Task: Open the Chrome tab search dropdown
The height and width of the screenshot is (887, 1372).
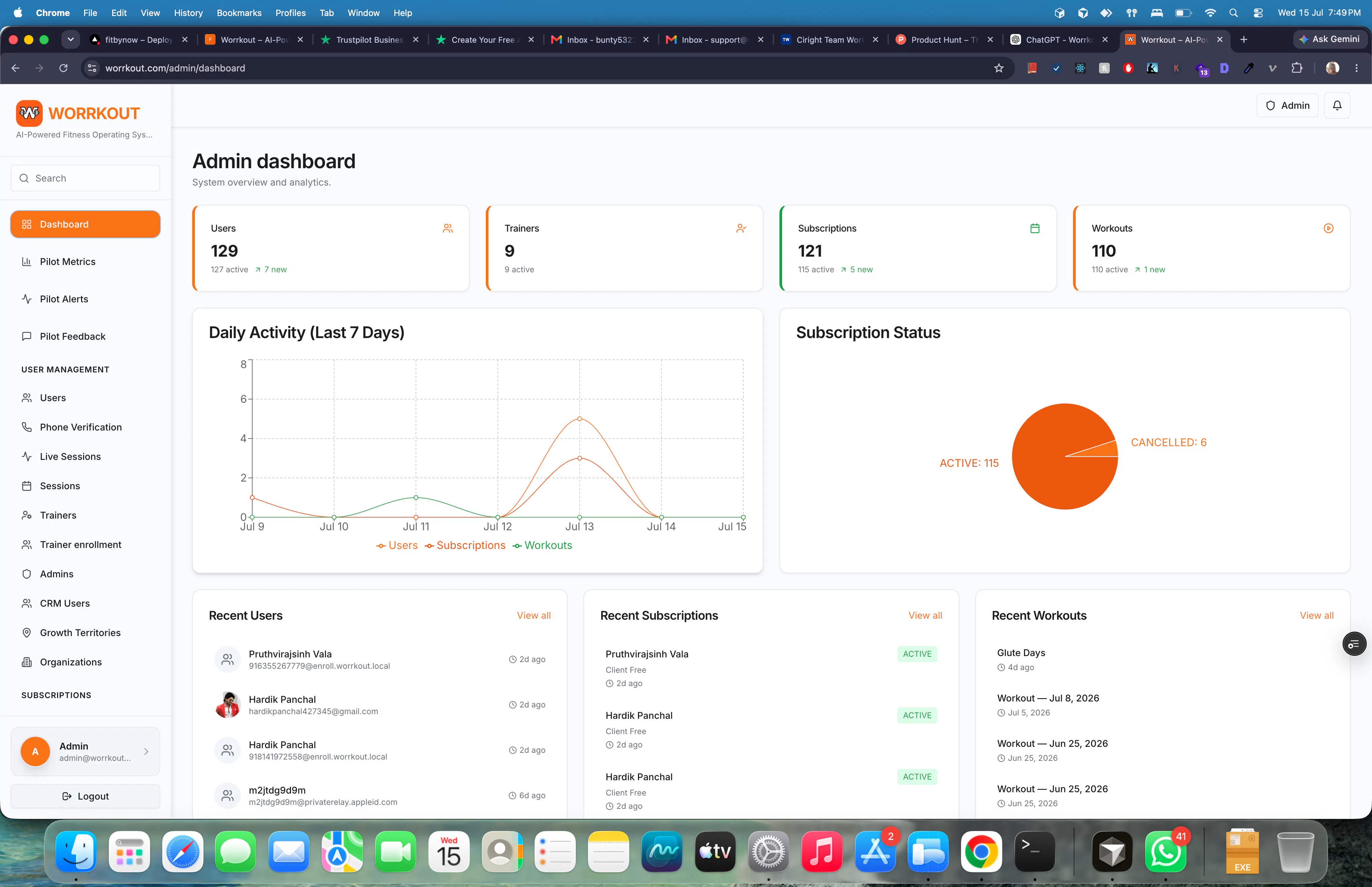Action: [x=70, y=39]
